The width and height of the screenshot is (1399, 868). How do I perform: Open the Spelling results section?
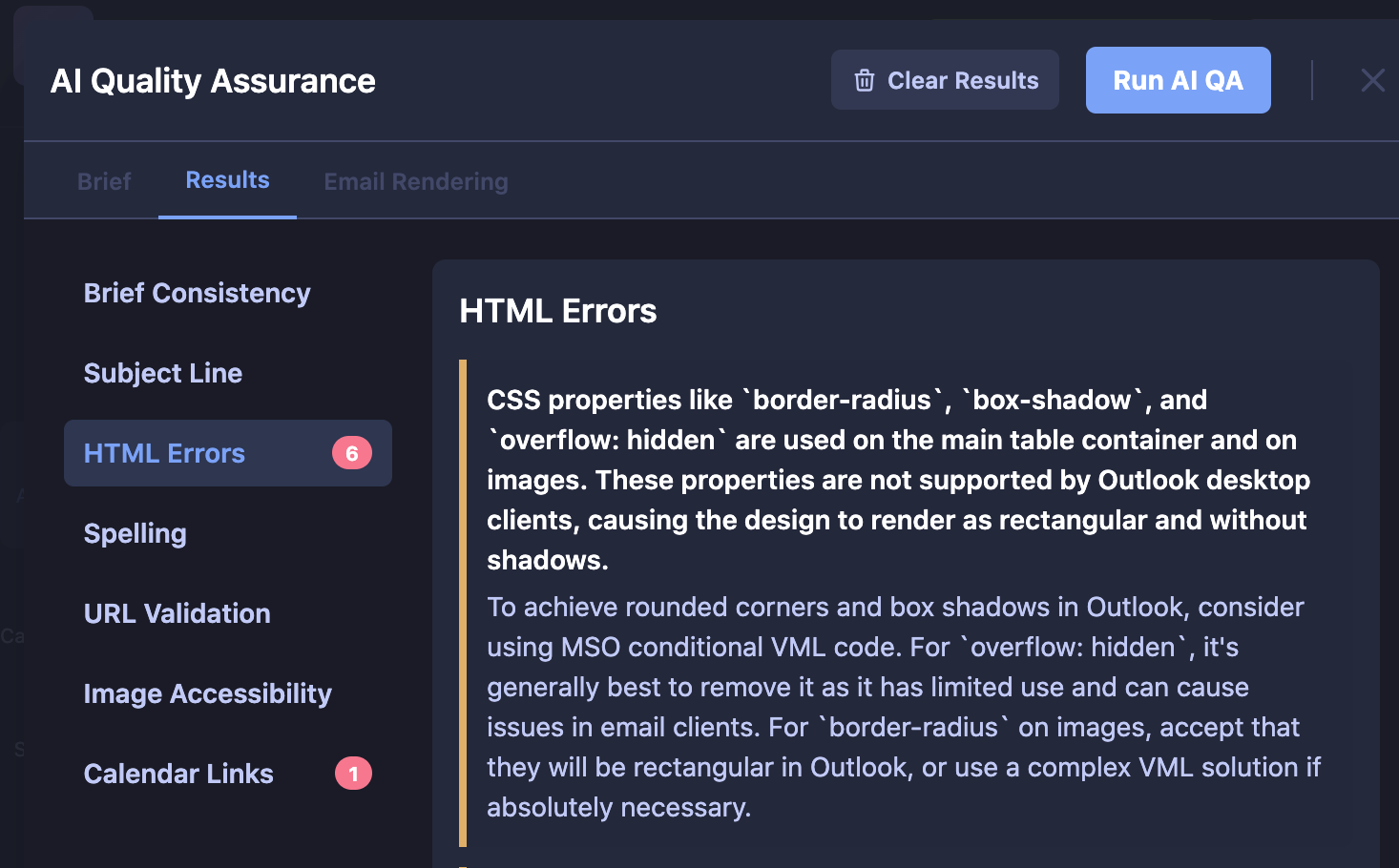tap(135, 533)
